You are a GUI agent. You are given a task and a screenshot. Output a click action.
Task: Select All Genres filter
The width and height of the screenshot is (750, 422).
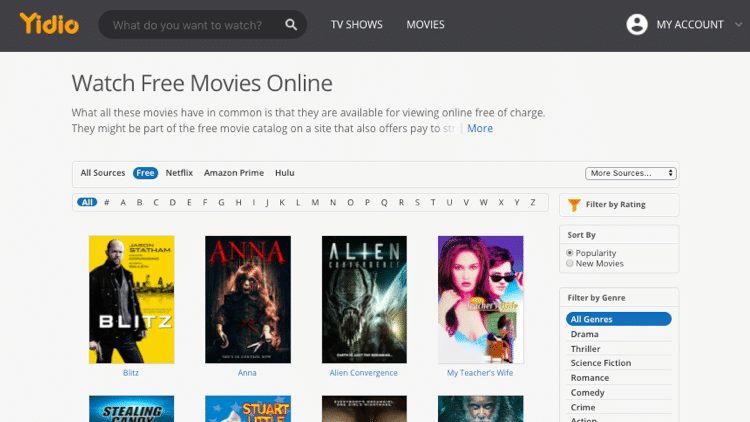pos(618,319)
